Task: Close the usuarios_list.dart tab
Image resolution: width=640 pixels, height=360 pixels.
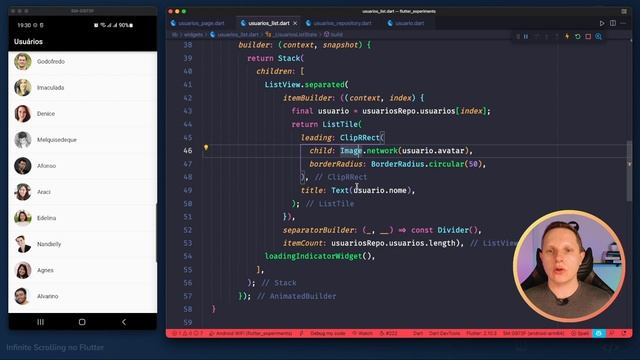Action: tap(295, 23)
